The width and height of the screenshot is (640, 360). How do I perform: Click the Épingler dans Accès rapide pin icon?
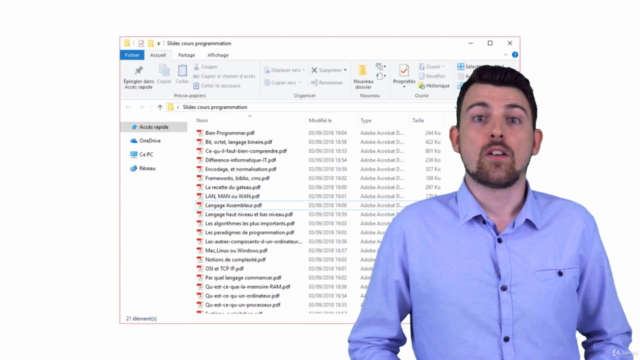click(x=139, y=71)
